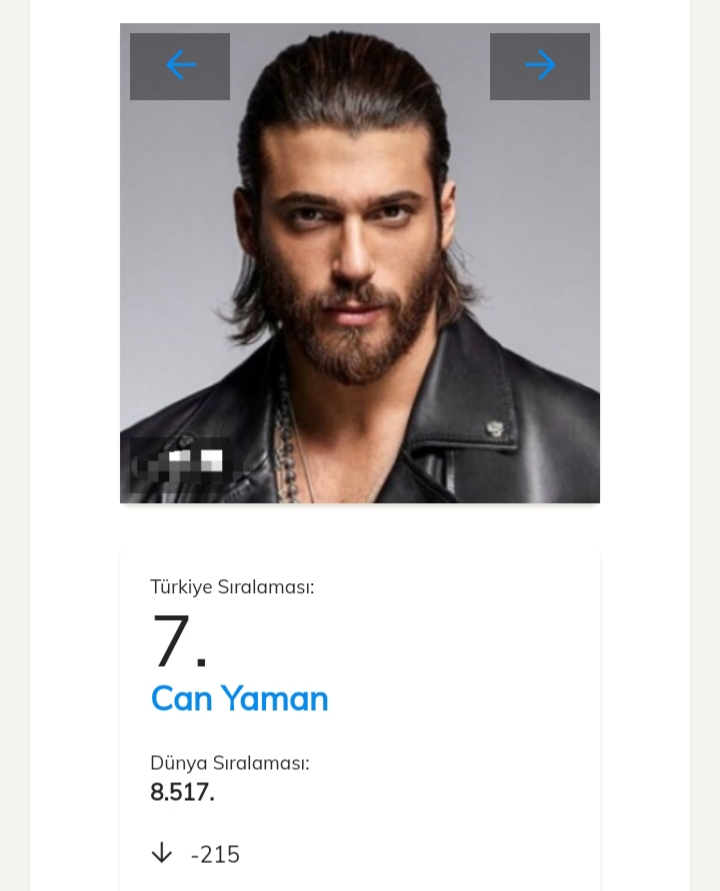Click the -215 rank change value
720x891 pixels.
click(x=215, y=854)
